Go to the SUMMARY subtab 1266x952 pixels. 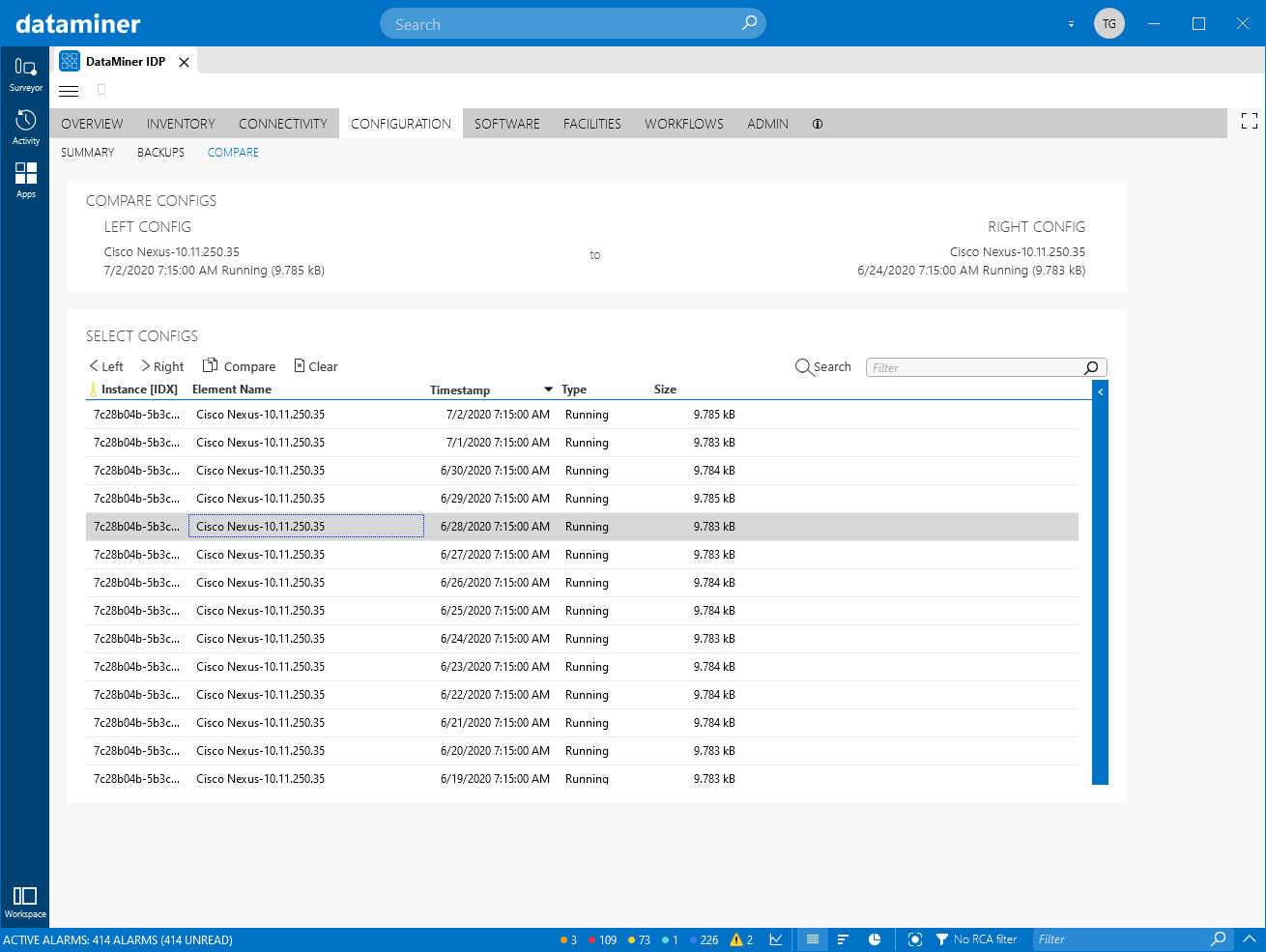[x=87, y=153]
